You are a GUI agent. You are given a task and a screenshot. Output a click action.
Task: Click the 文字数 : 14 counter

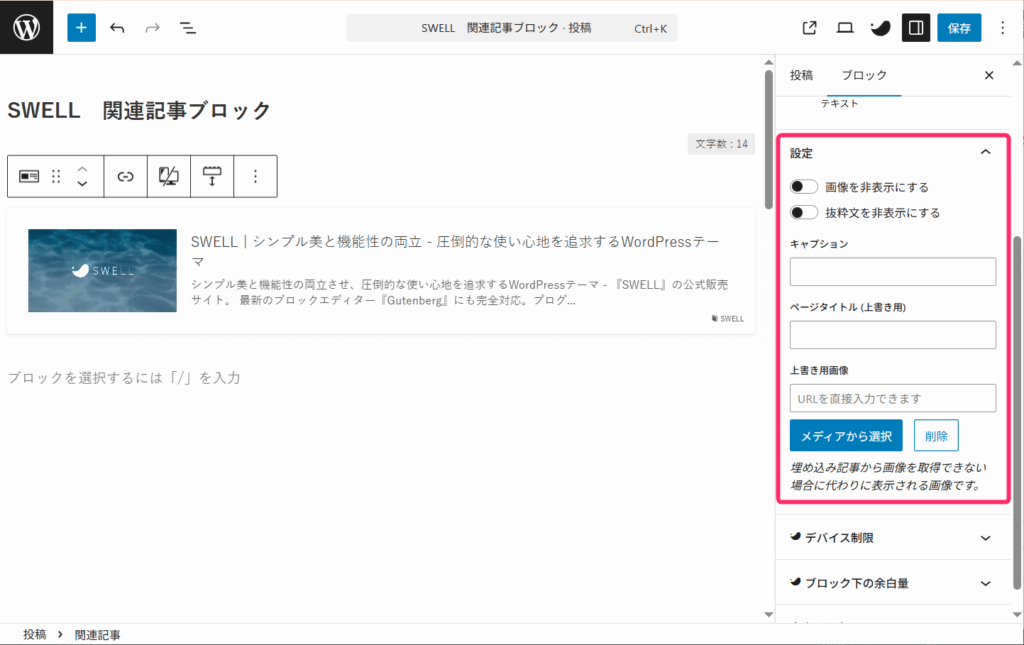[x=721, y=144]
